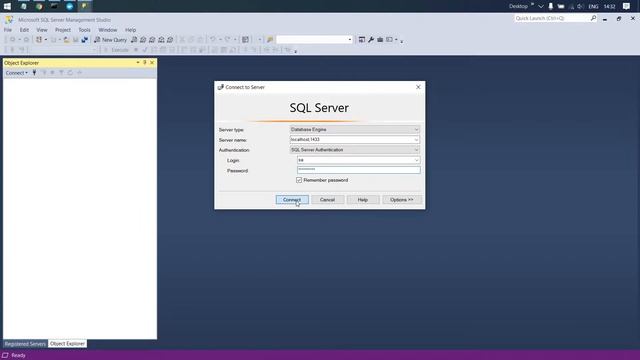Click the New Query toolbar button
The width and height of the screenshot is (640, 360).
pyautogui.click(x=110, y=40)
